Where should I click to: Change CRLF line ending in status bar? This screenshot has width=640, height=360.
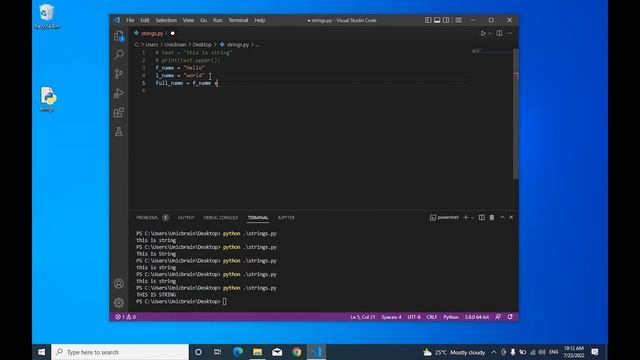point(431,317)
